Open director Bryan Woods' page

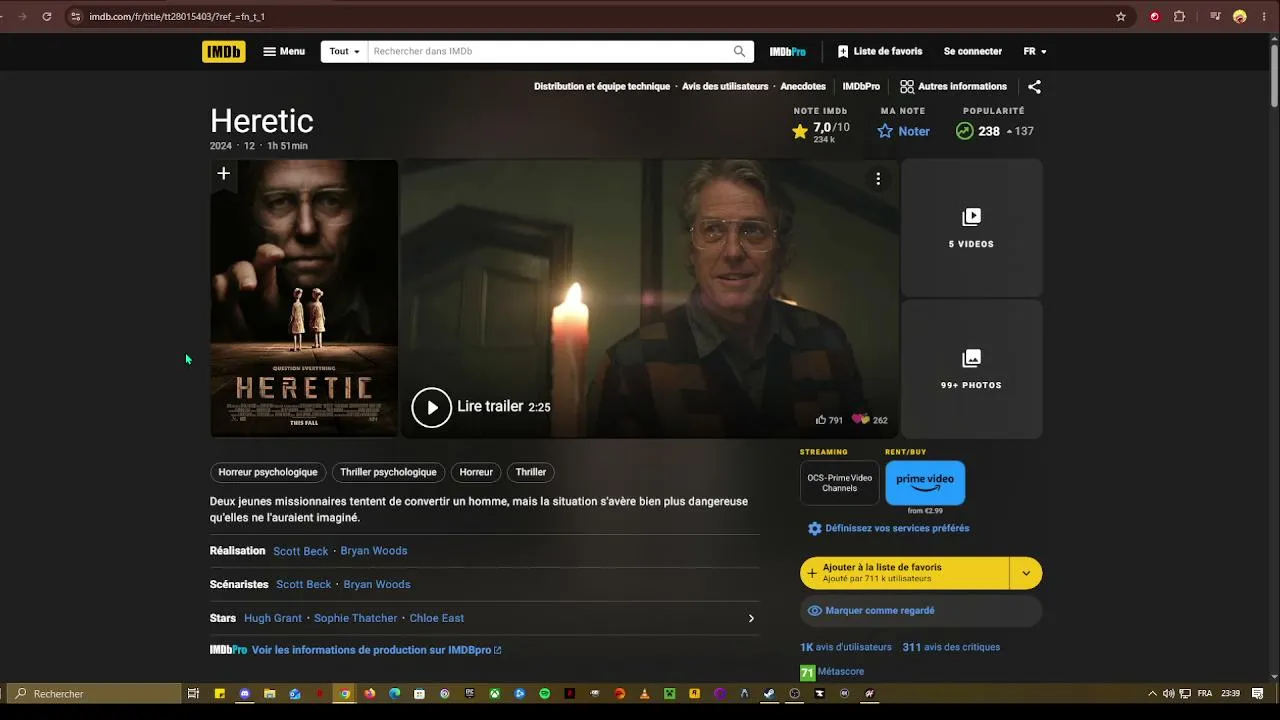click(x=374, y=551)
